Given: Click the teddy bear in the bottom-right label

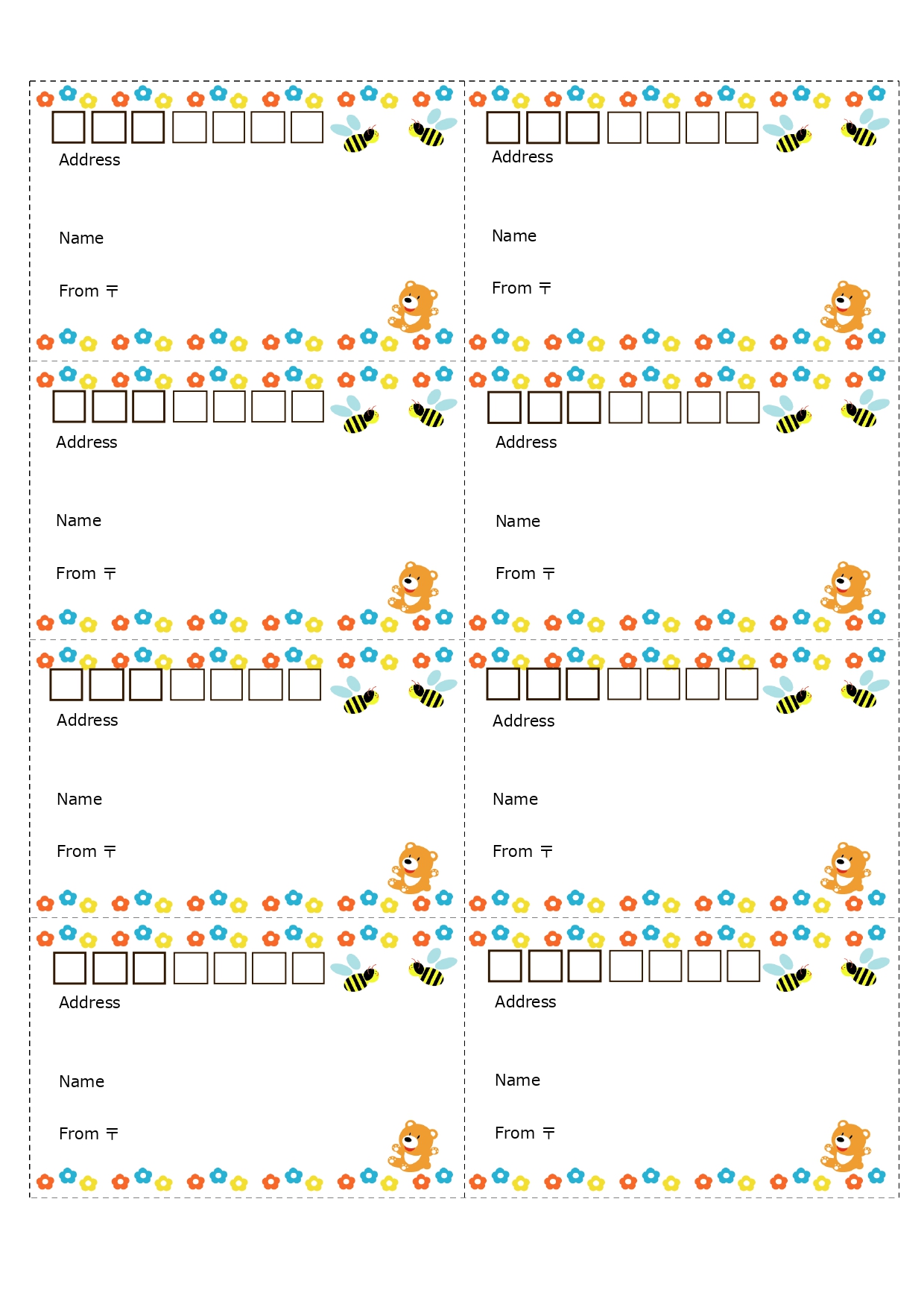Looking at the screenshot, I should tap(846, 1146).
